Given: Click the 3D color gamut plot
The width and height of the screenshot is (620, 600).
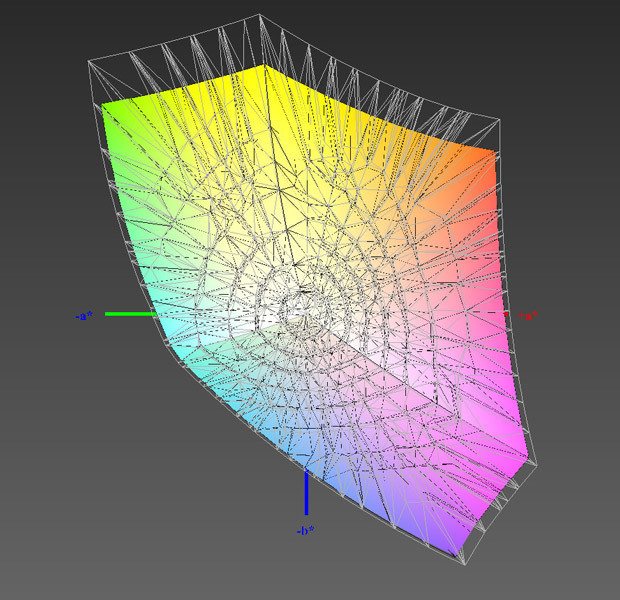Looking at the screenshot, I should click(x=312, y=291).
